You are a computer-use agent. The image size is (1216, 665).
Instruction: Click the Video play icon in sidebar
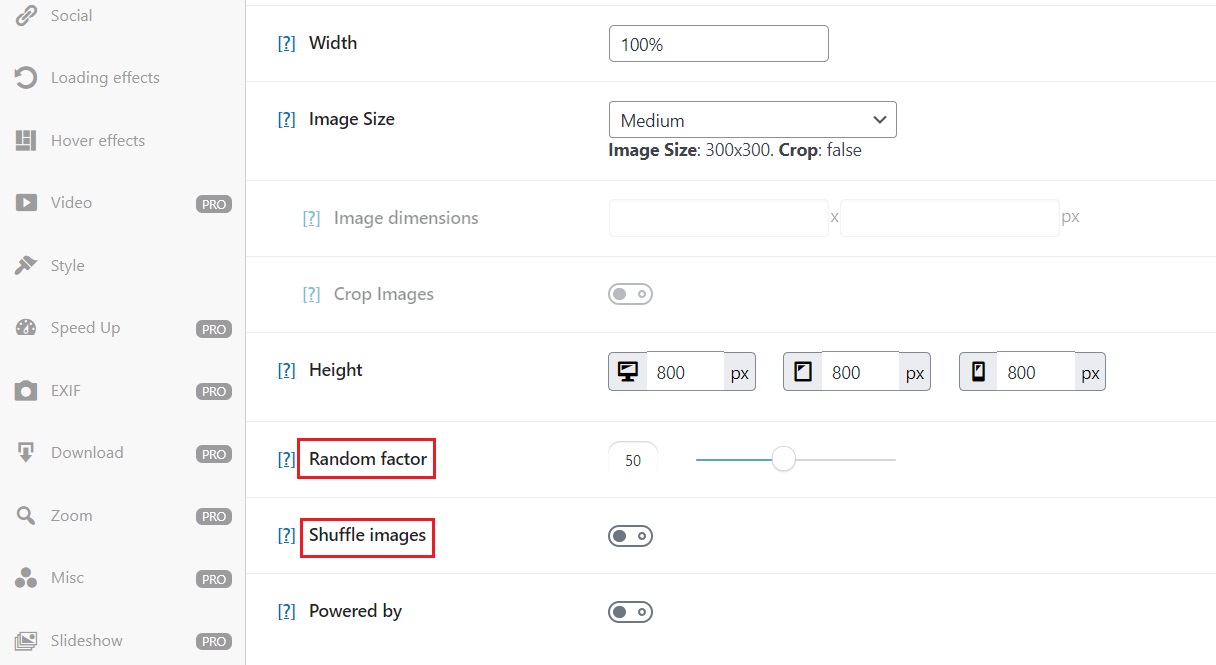(x=25, y=203)
